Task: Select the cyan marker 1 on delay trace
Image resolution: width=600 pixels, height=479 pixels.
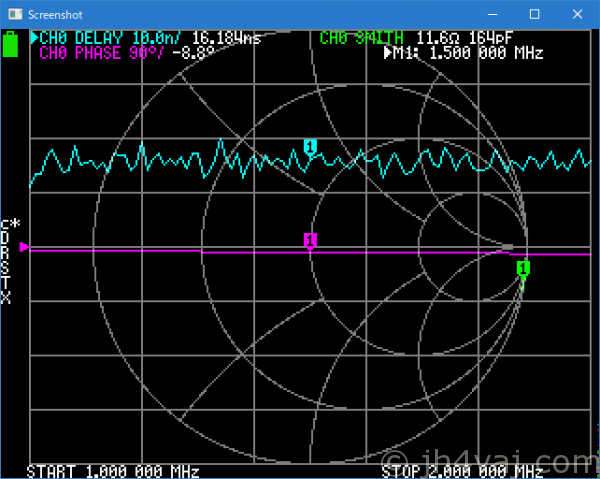Action: coord(310,148)
